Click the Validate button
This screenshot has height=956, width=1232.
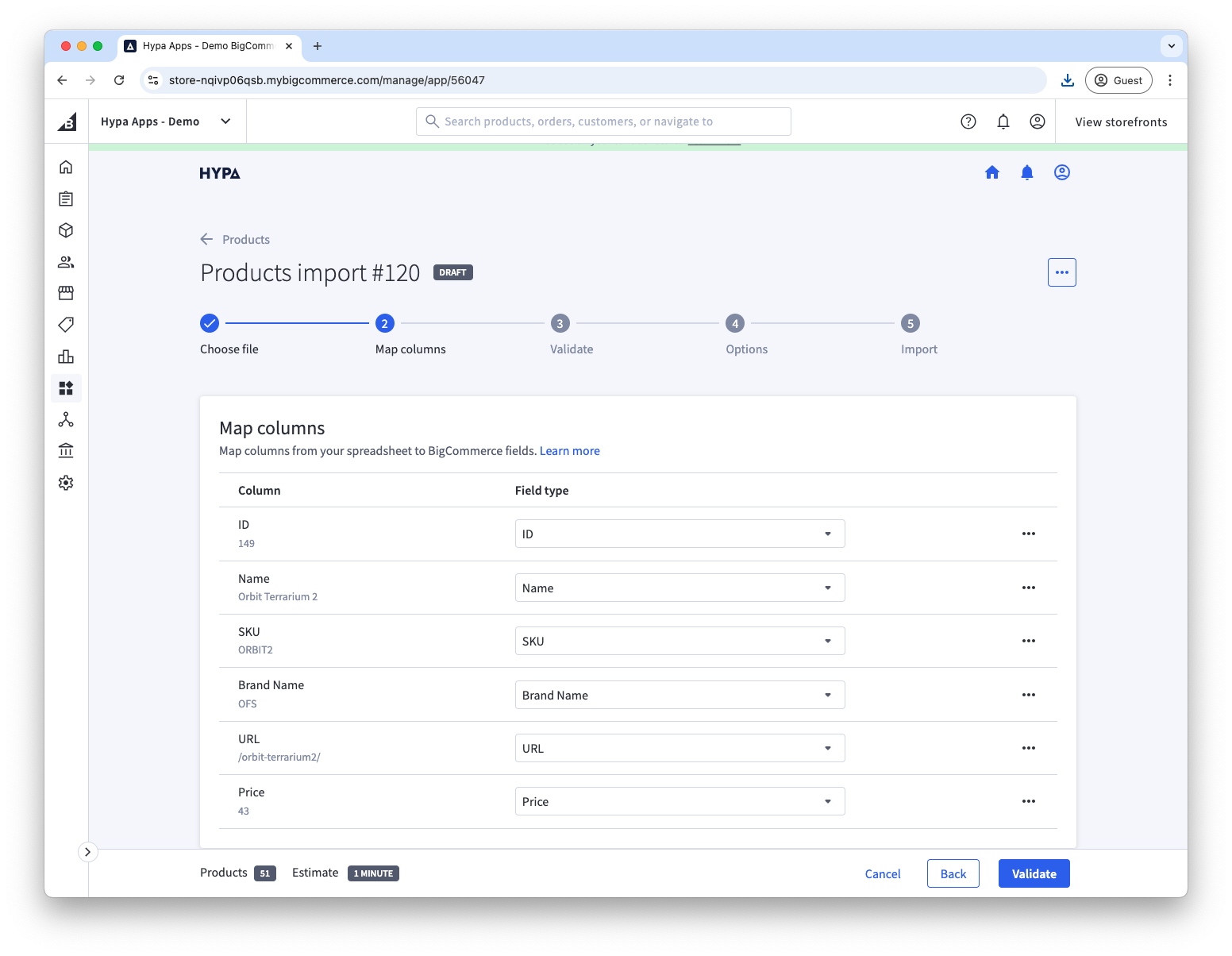(1034, 873)
